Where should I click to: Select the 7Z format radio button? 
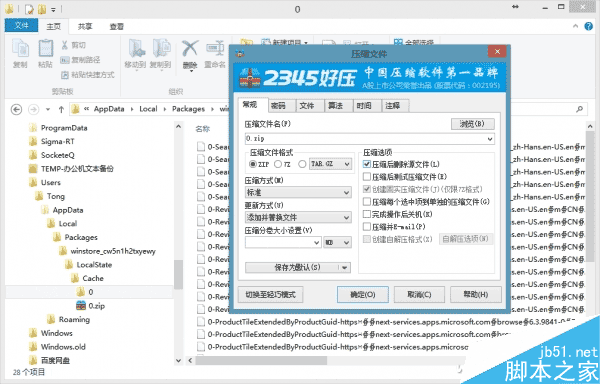pos(278,164)
